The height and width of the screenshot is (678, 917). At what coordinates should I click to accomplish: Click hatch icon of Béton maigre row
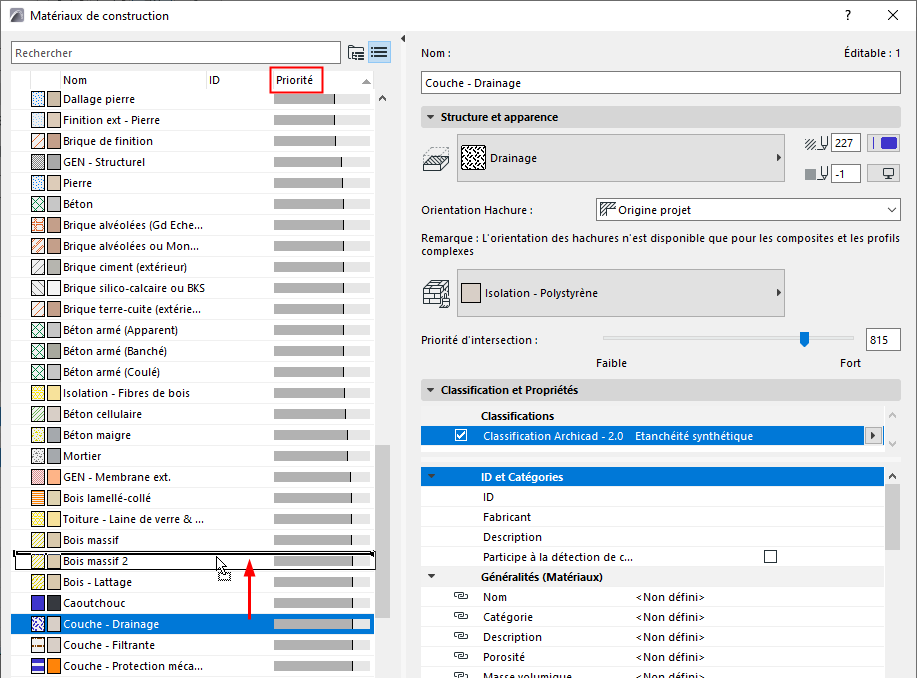[x=38, y=435]
